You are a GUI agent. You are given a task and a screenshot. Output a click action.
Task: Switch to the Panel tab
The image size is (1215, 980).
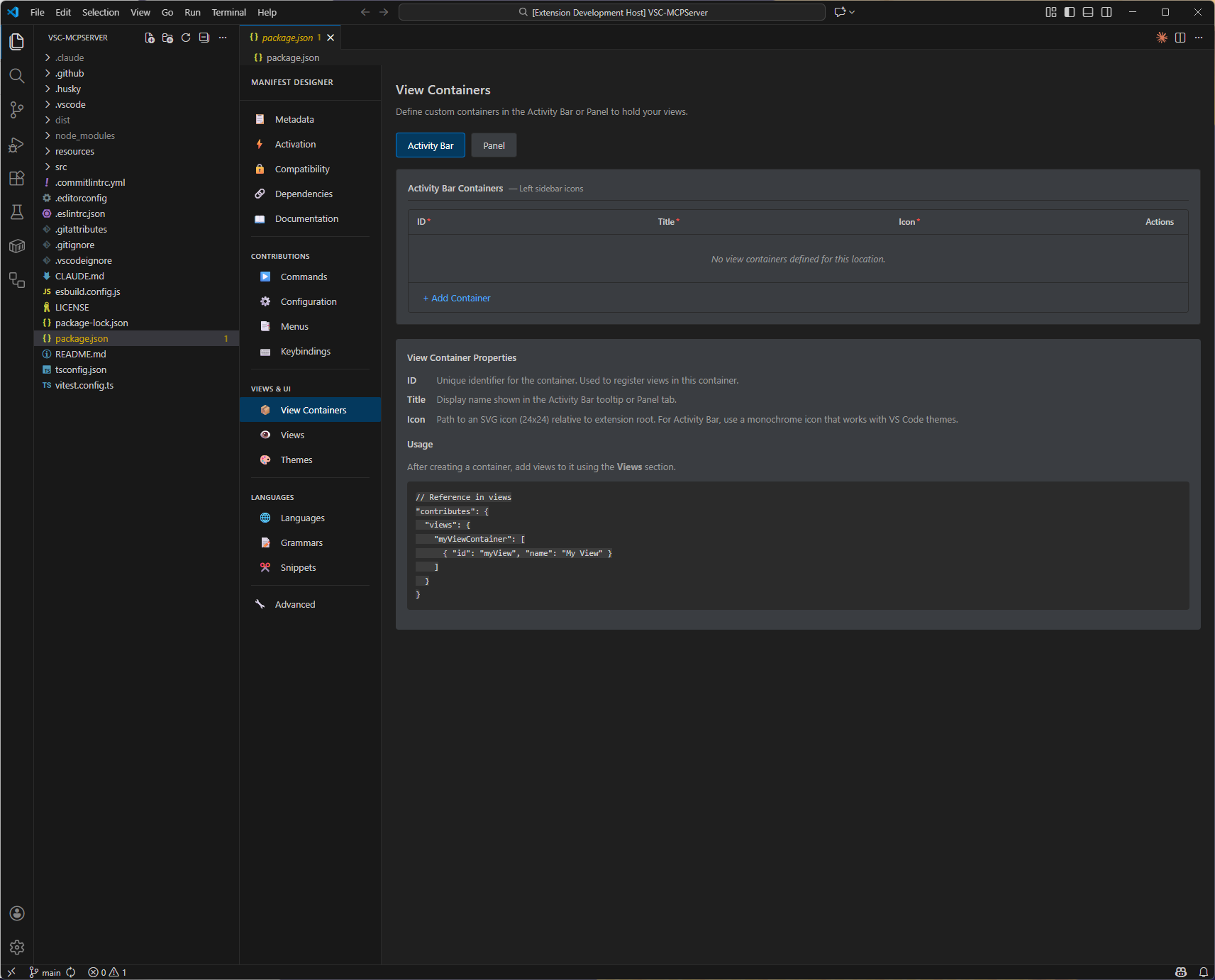pos(494,145)
